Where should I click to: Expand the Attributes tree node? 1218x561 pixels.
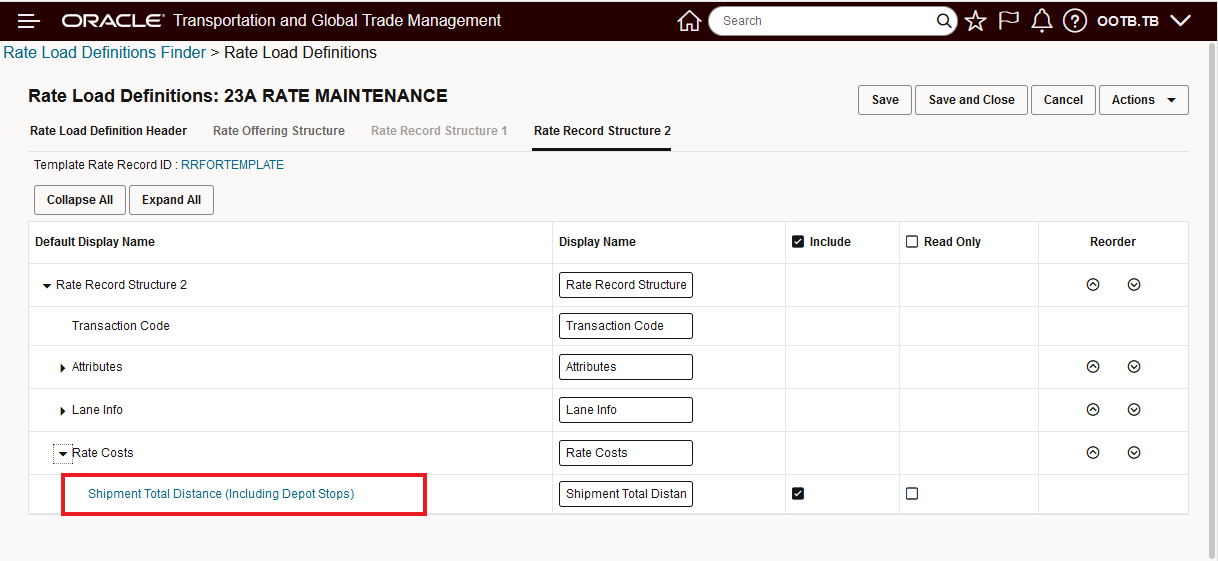(x=63, y=368)
